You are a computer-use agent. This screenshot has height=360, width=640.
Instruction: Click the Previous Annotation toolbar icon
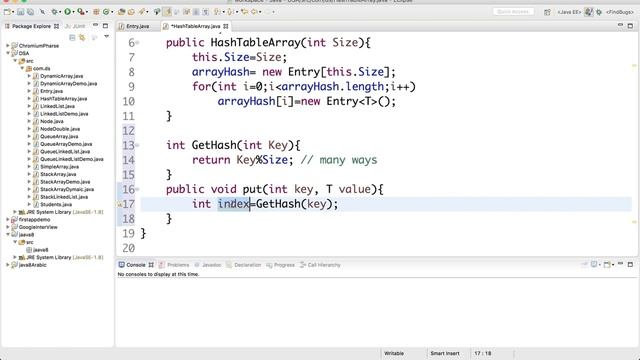pos(231,12)
